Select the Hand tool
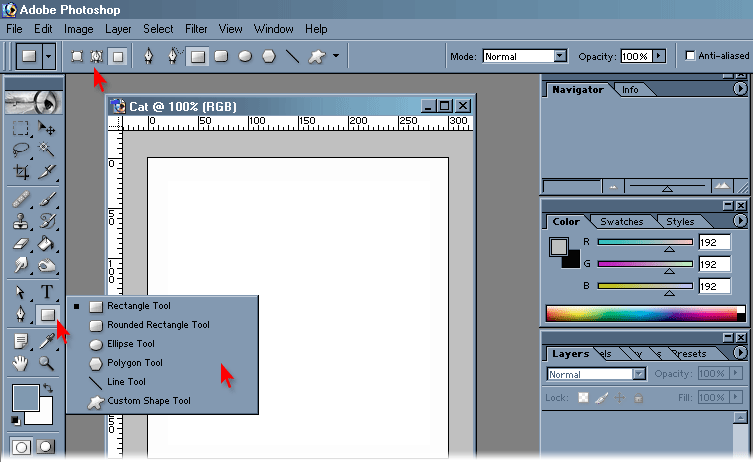The width and height of the screenshot is (753, 462). (x=21, y=364)
